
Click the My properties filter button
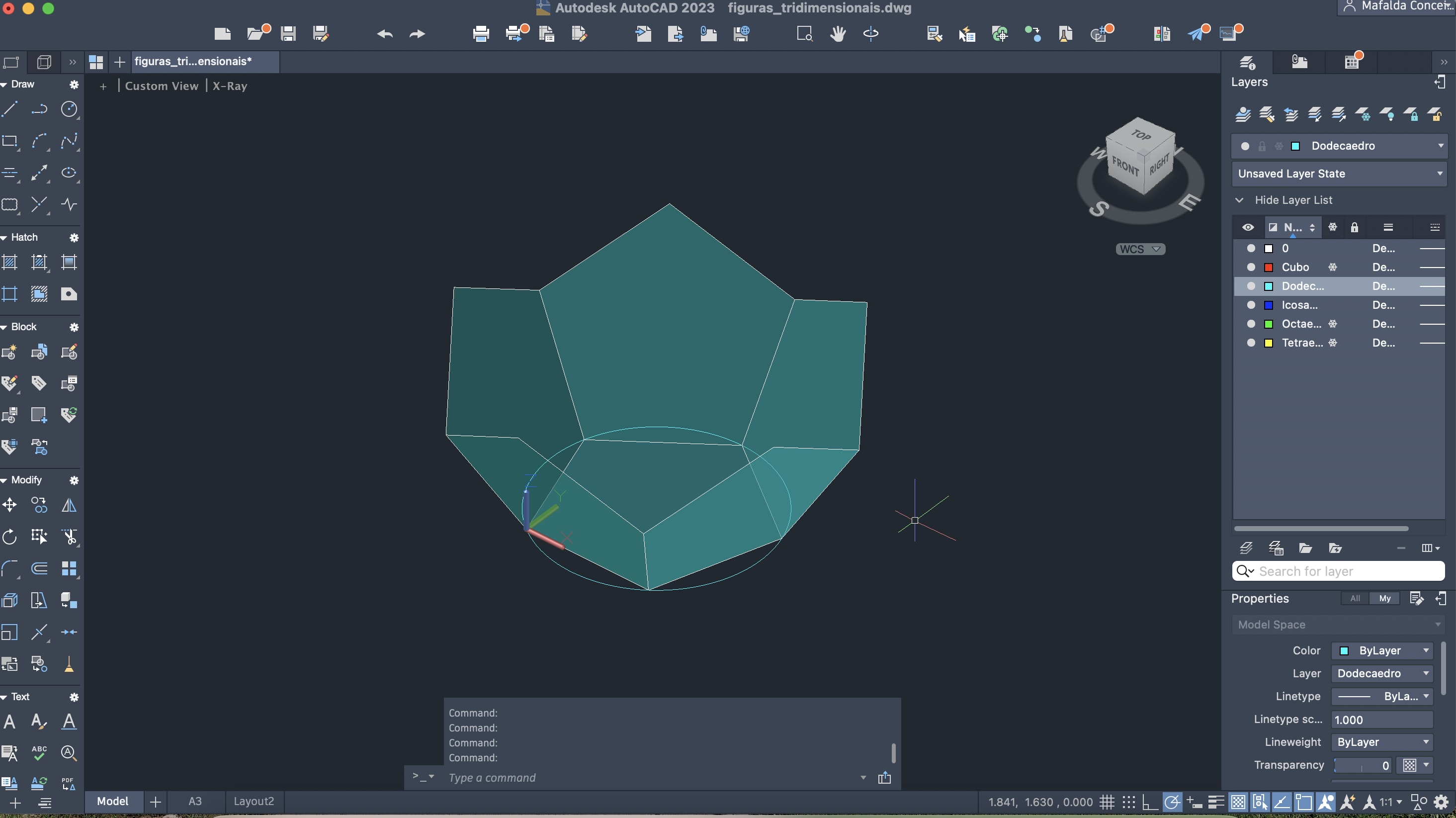[1384, 598]
